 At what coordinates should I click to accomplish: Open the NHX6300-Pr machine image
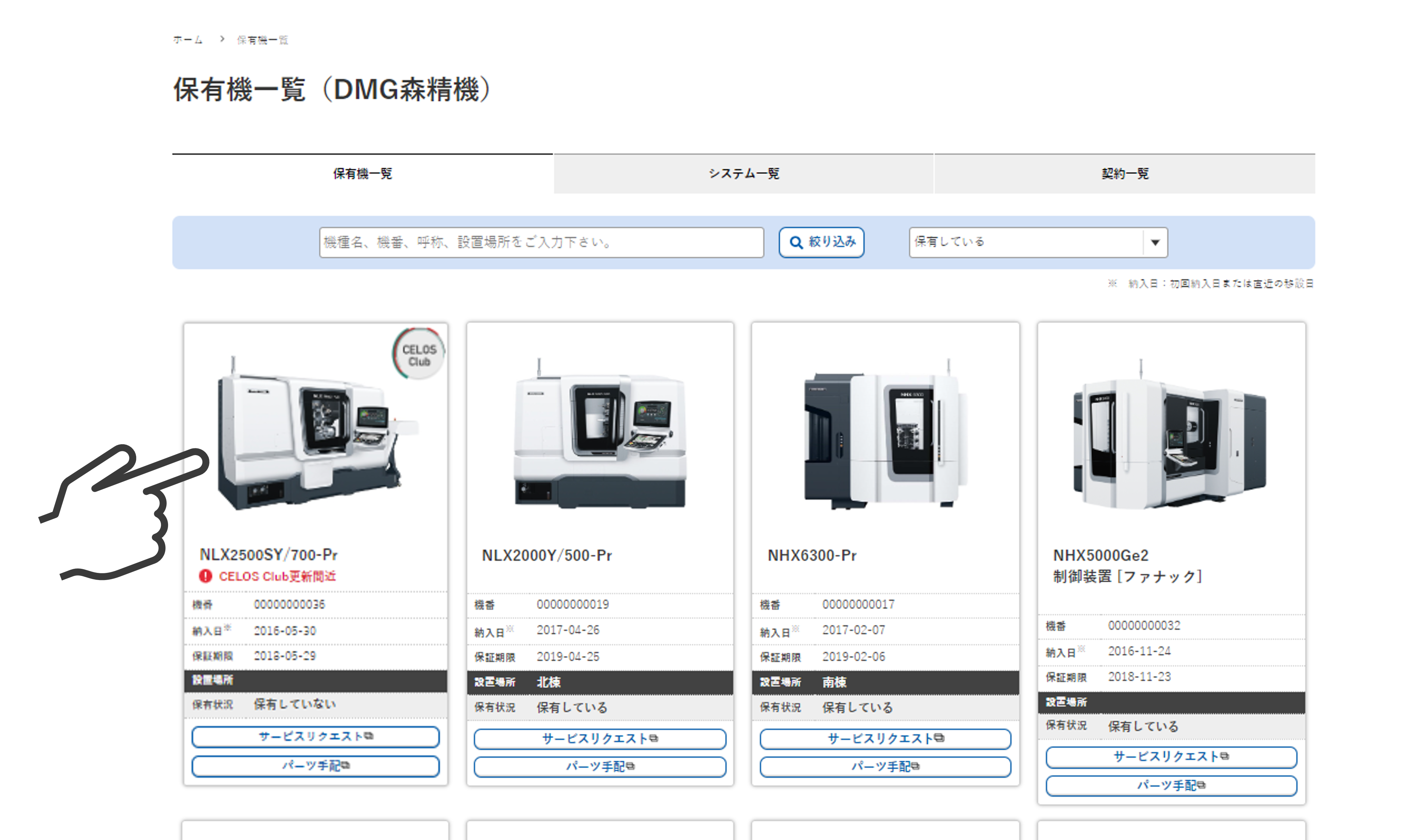(x=886, y=434)
